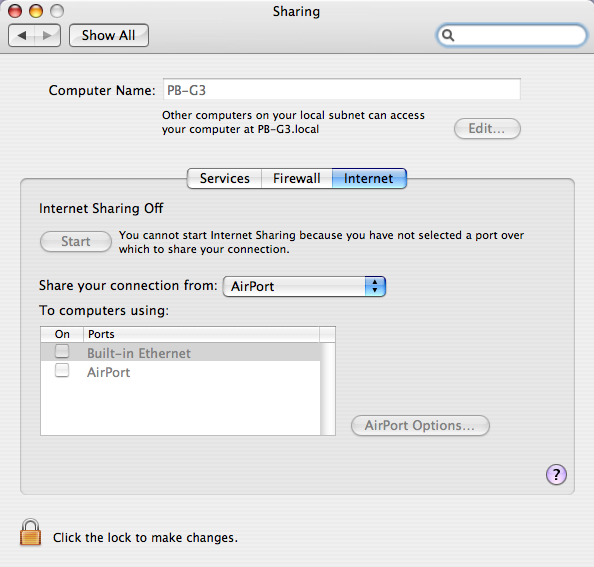The width and height of the screenshot is (594, 567).
Task: Minimize window with the yellow button
Action: click(36, 11)
